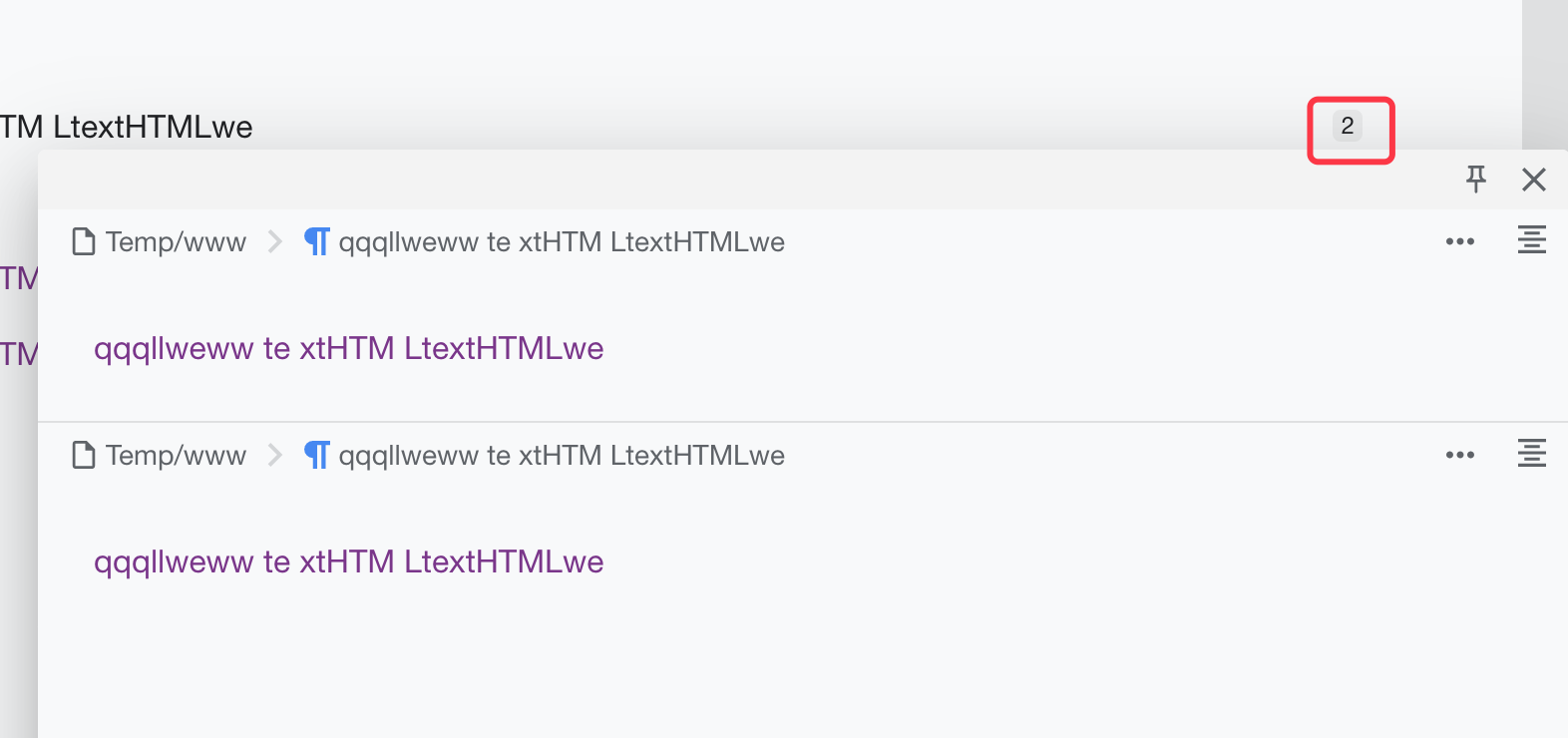1568x738 pixels.
Task: Open the three-dot more menu of the first reference
Action: tap(1459, 241)
